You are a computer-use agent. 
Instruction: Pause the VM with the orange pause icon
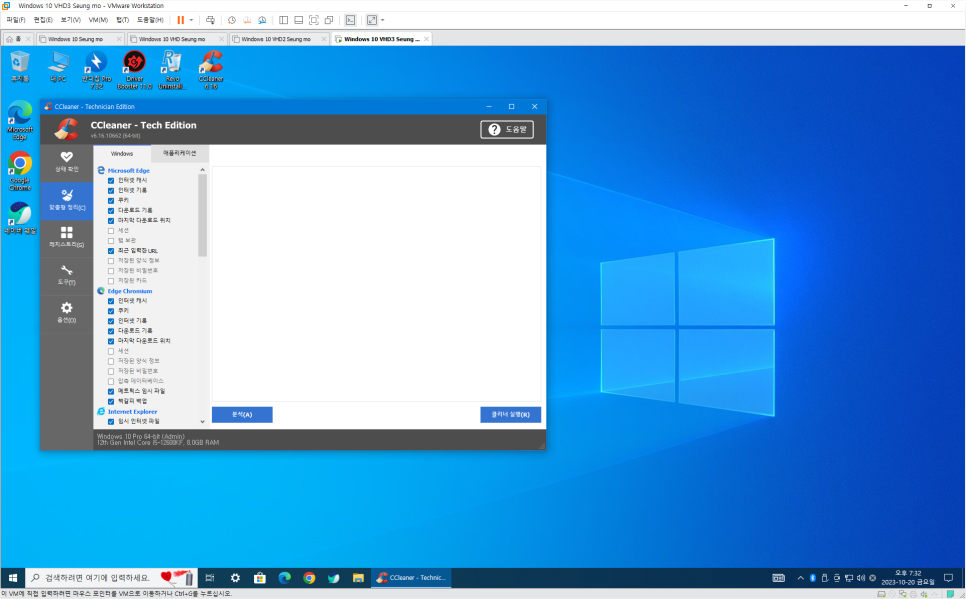(181, 20)
